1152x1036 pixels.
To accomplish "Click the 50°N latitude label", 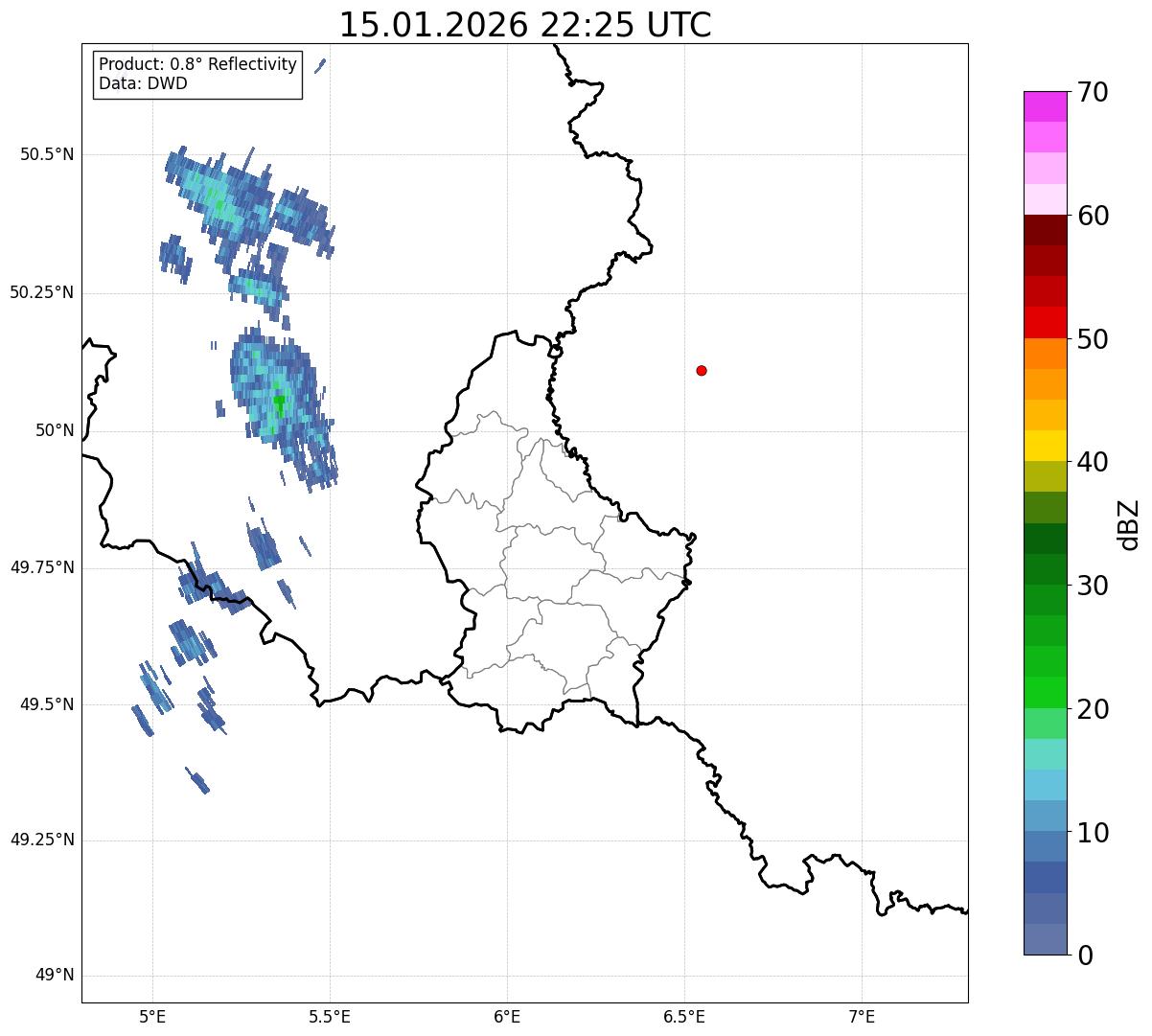I will (x=55, y=430).
